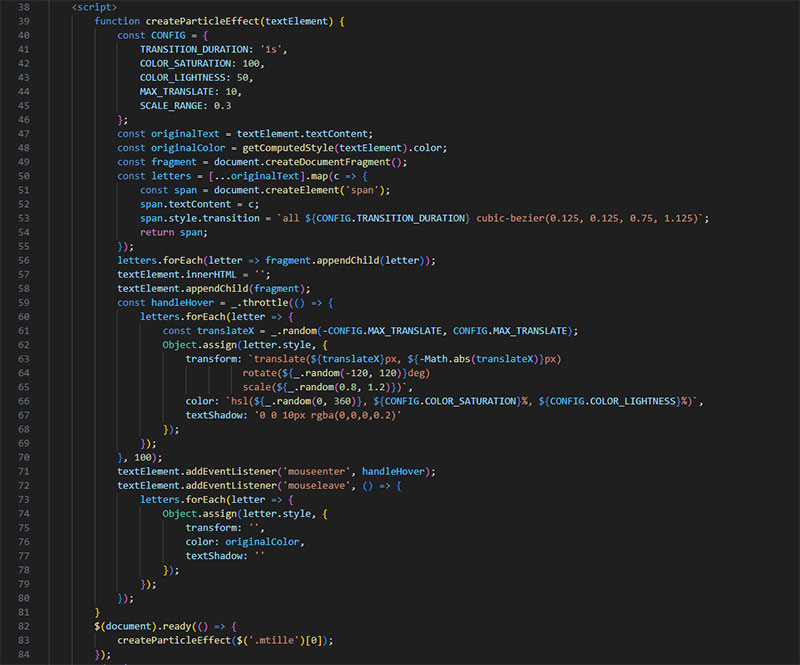This screenshot has width=800, height=665.
Task: Click getComputedStyle call on line 48
Action: coord(288,148)
